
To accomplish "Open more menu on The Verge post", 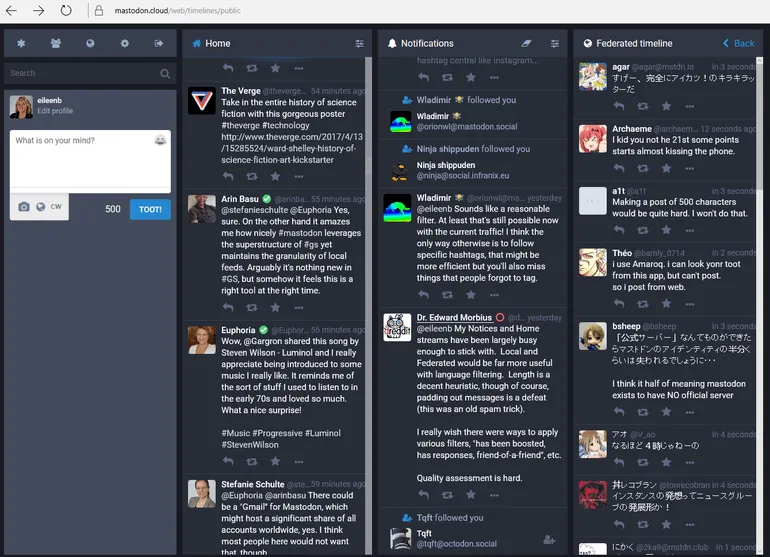I will click(x=299, y=176).
